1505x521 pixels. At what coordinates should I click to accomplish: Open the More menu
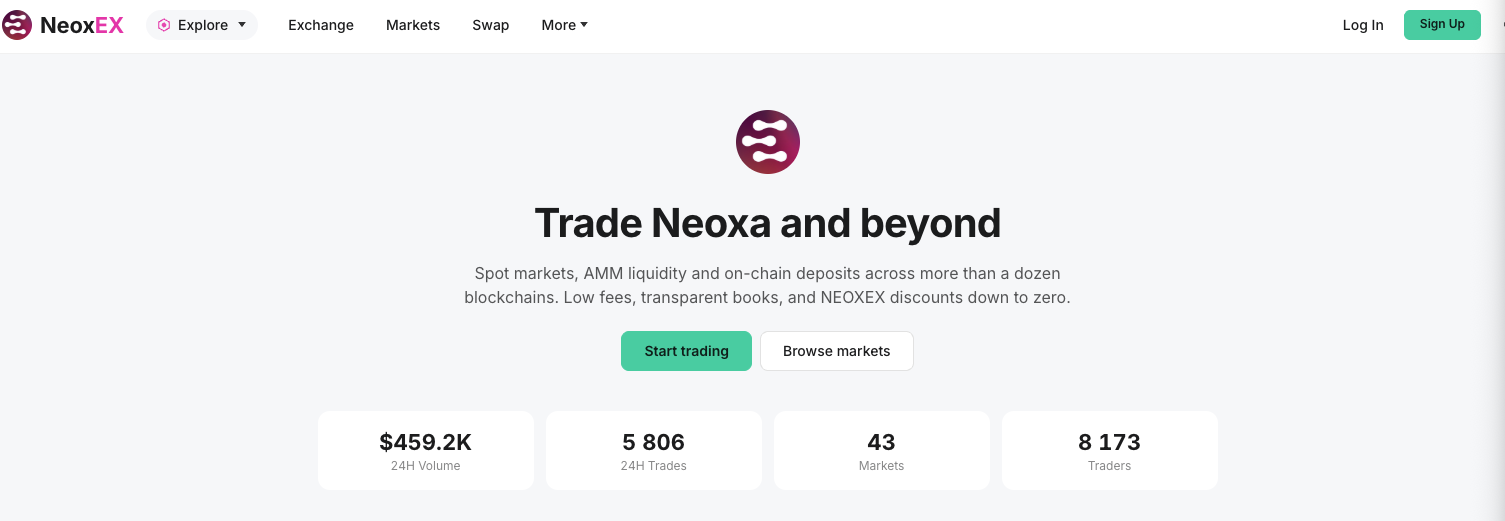tap(565, 25)
